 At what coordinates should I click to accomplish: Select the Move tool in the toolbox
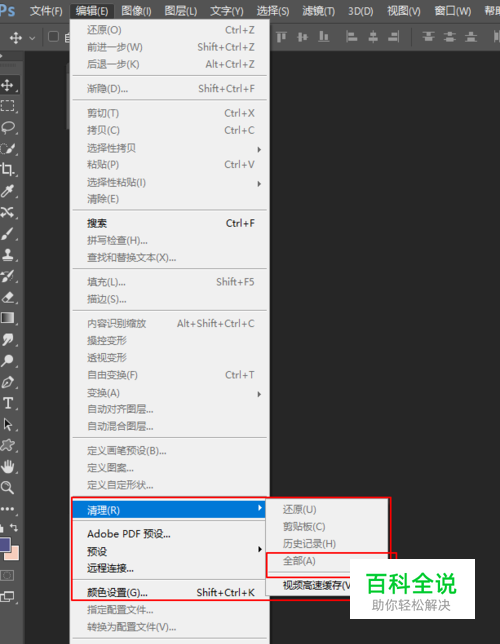(7, 85)
